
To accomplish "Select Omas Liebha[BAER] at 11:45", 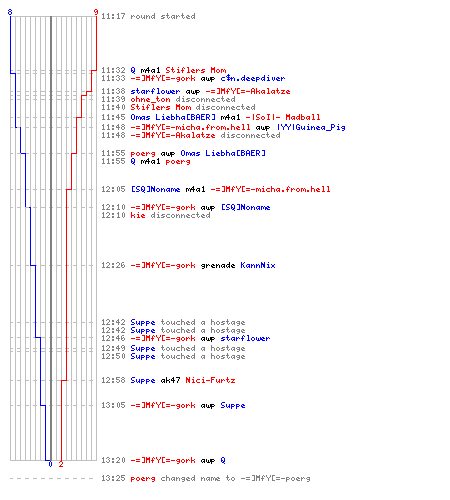I will click(173, 117).
